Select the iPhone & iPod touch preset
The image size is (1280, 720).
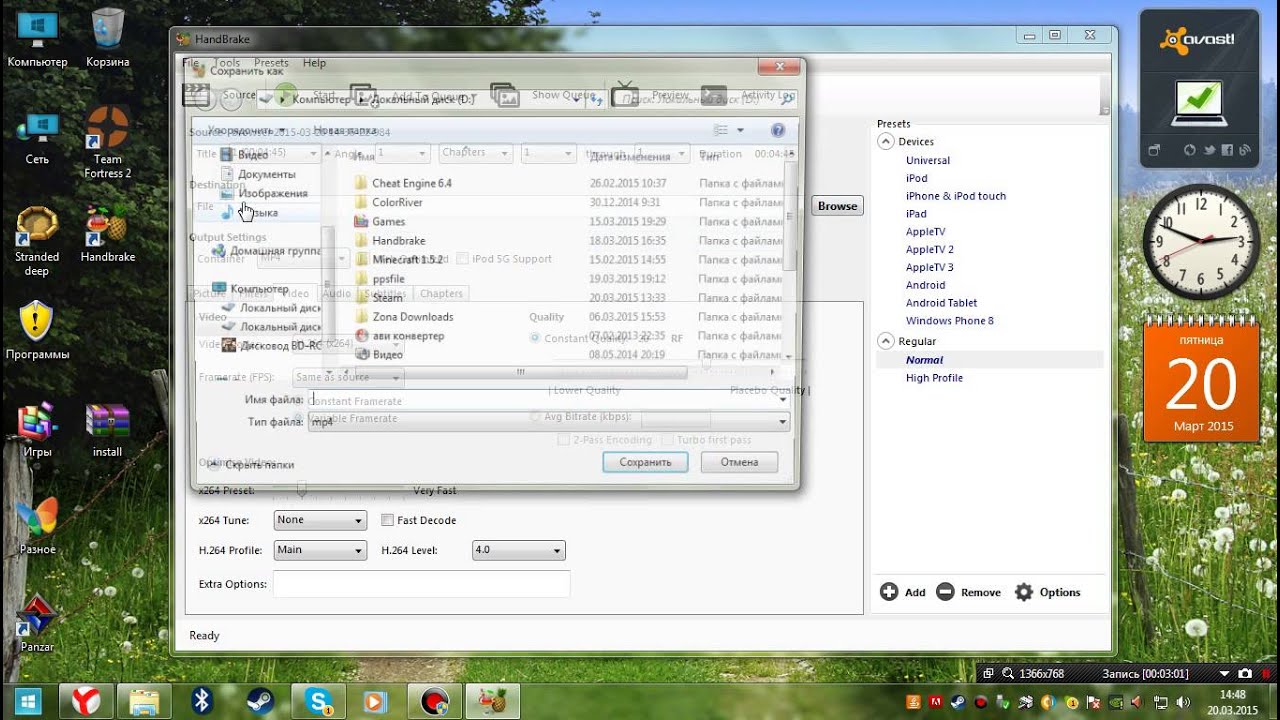click(x=955, y=196)
